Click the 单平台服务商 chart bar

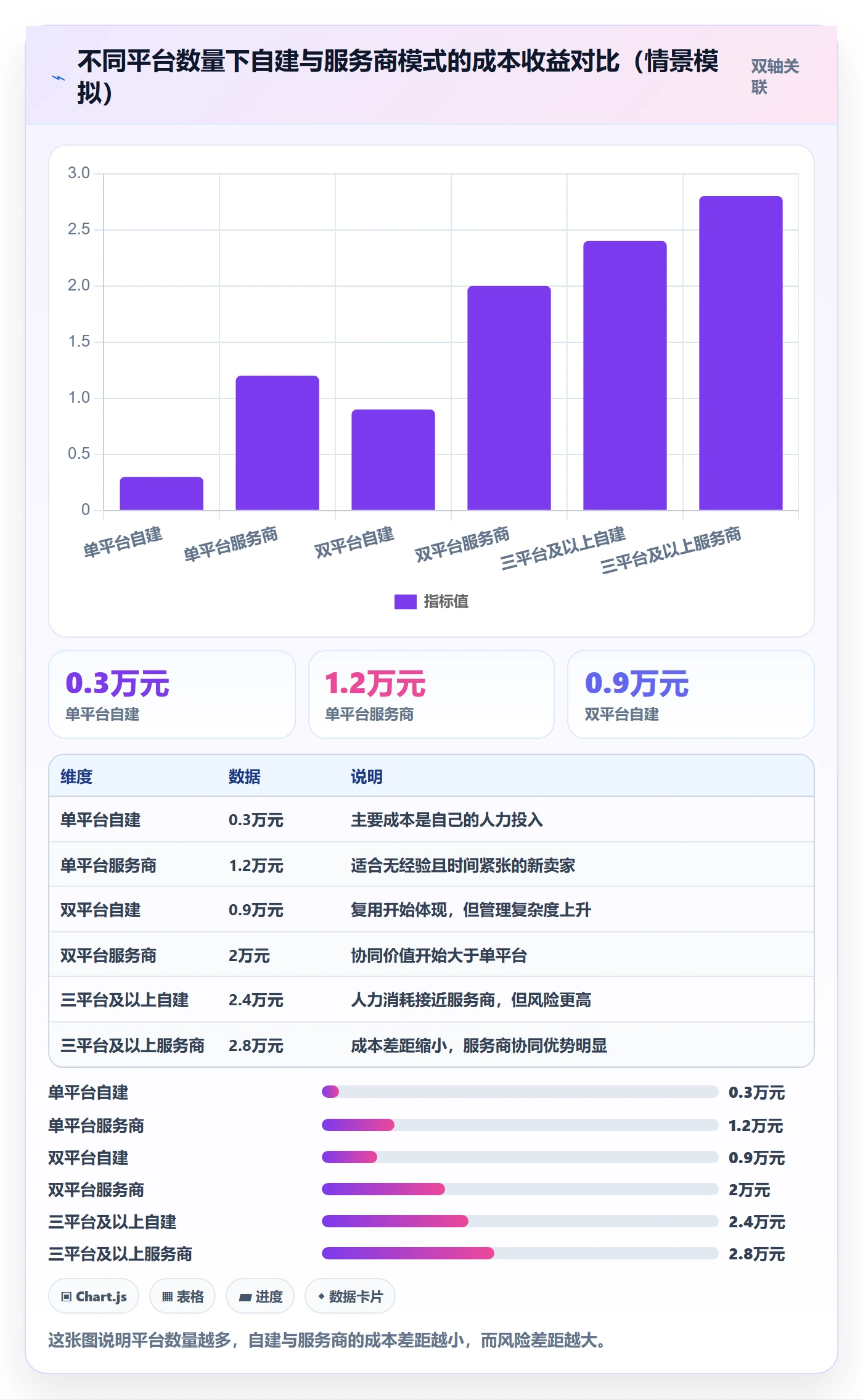(x=277, y=443)
